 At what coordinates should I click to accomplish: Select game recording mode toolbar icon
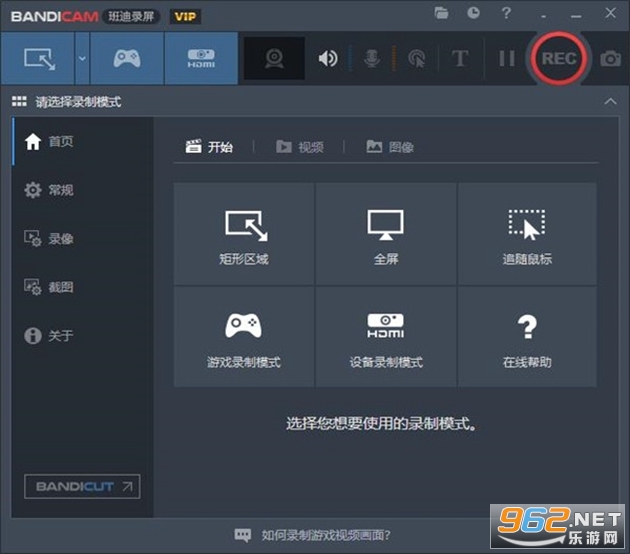pos(127,58)
